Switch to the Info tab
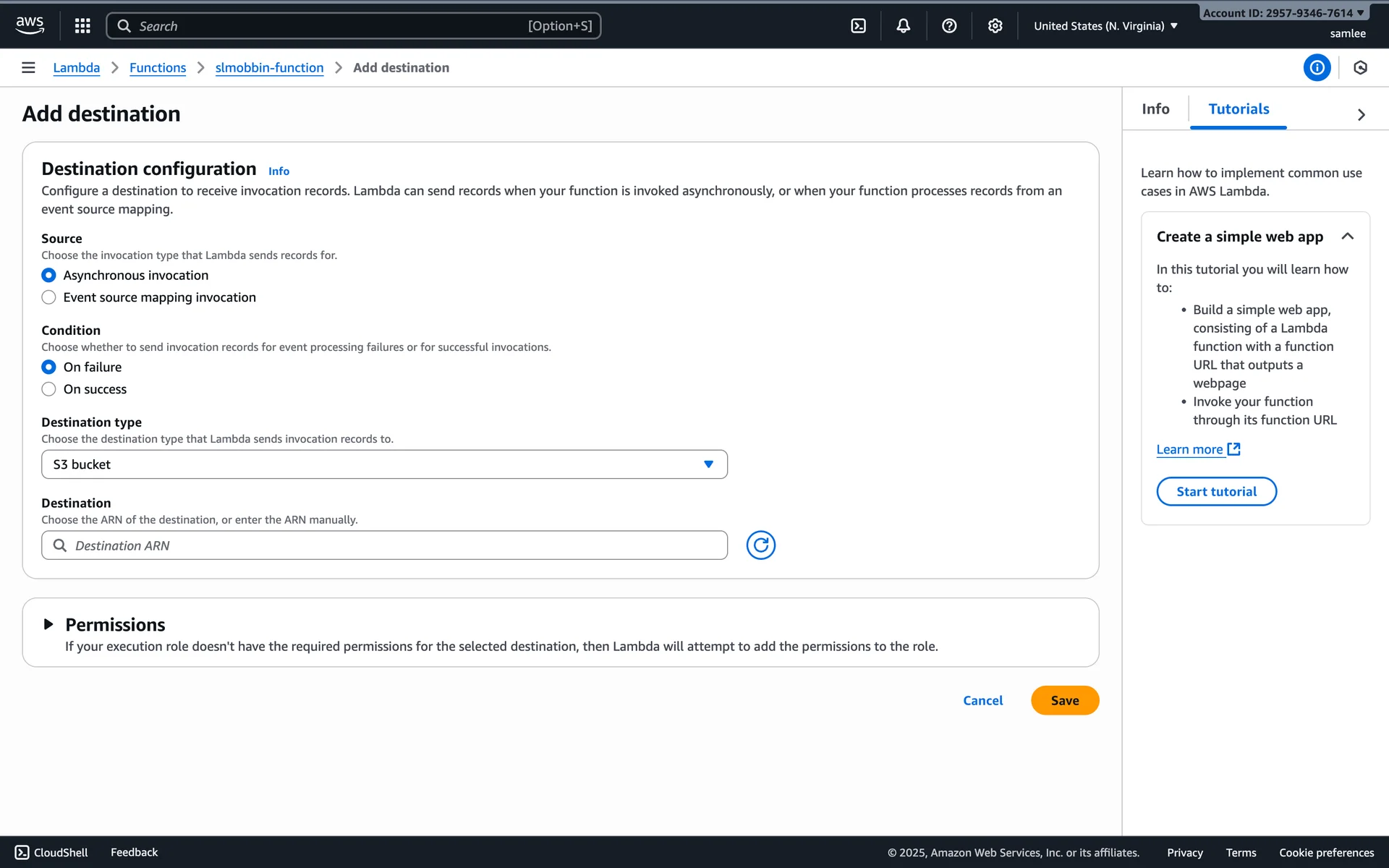Screen dimensions: 1389x868 tap(1155, 109)
